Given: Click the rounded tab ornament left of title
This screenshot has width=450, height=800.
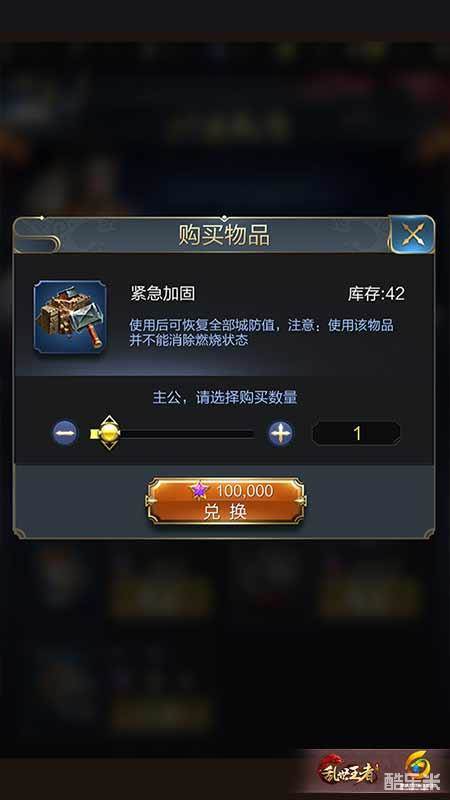Looking at the screenshot, I should click(37, 243).
